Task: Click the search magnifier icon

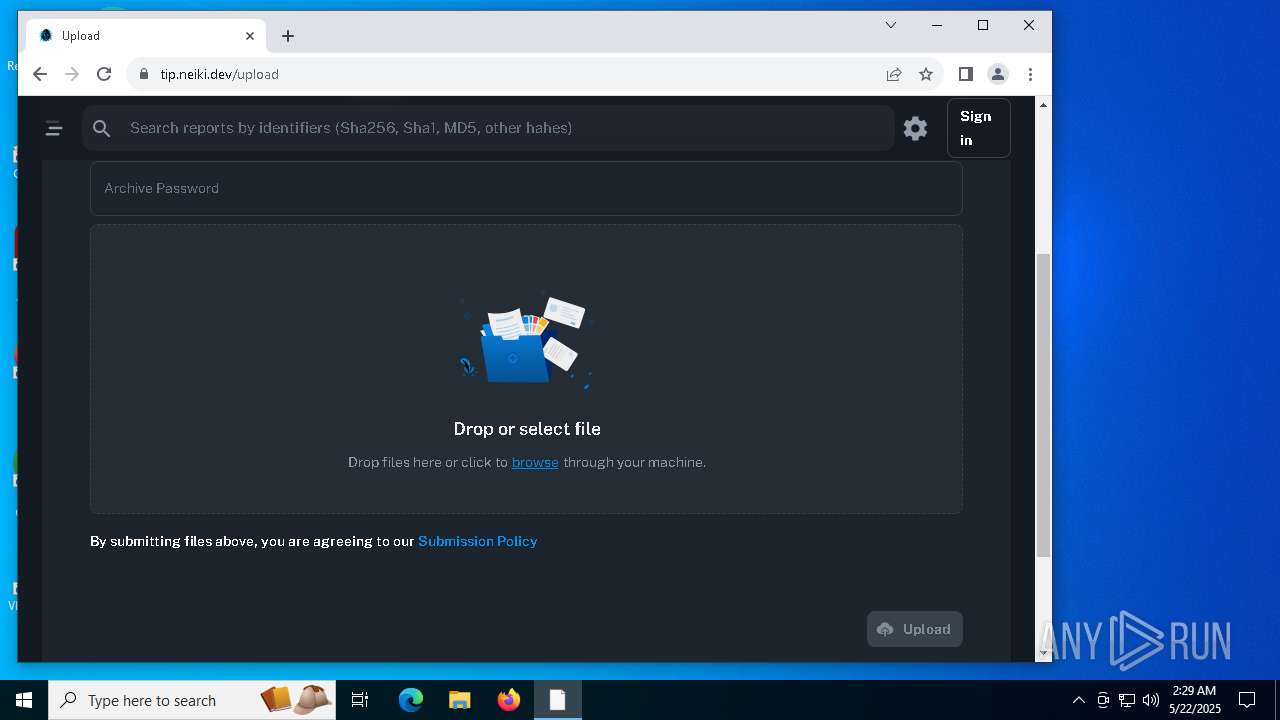Action: (x=101, y=128)
